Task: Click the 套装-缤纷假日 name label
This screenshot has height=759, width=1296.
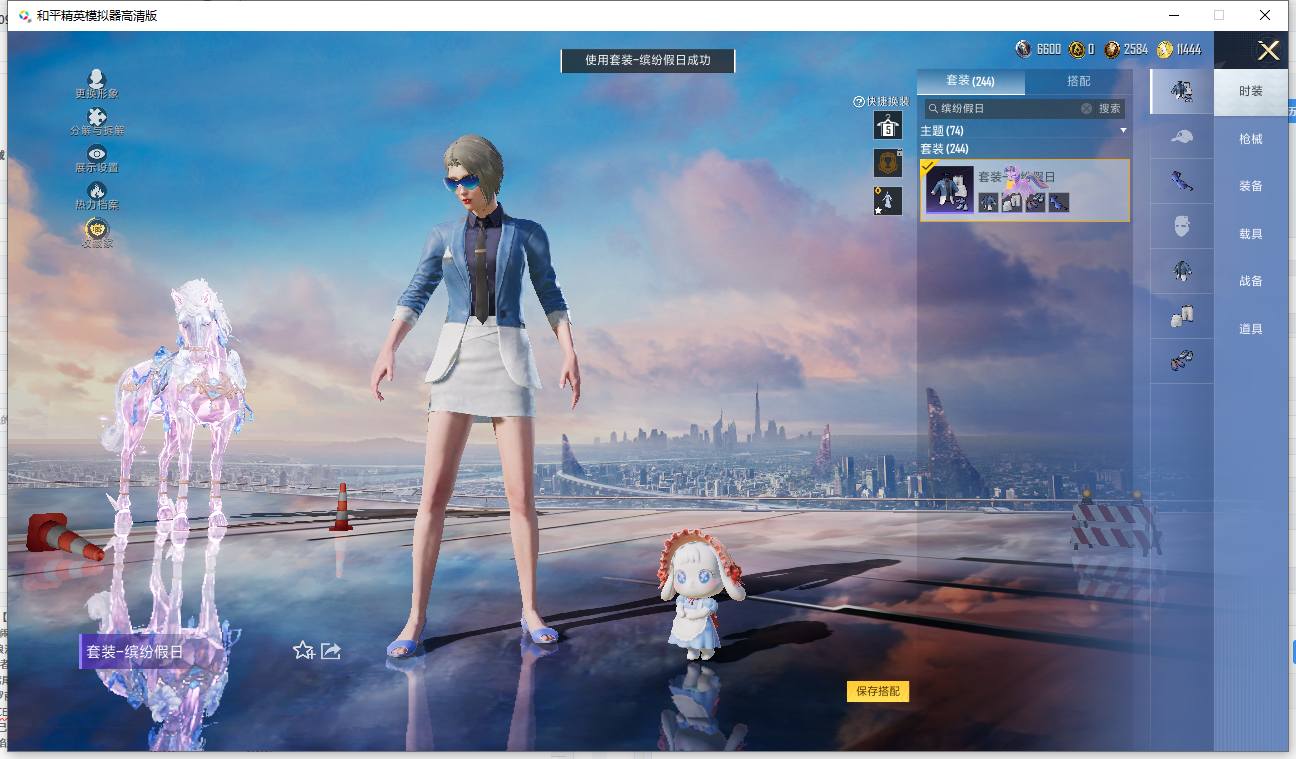Action: click(x=135, y=652)
